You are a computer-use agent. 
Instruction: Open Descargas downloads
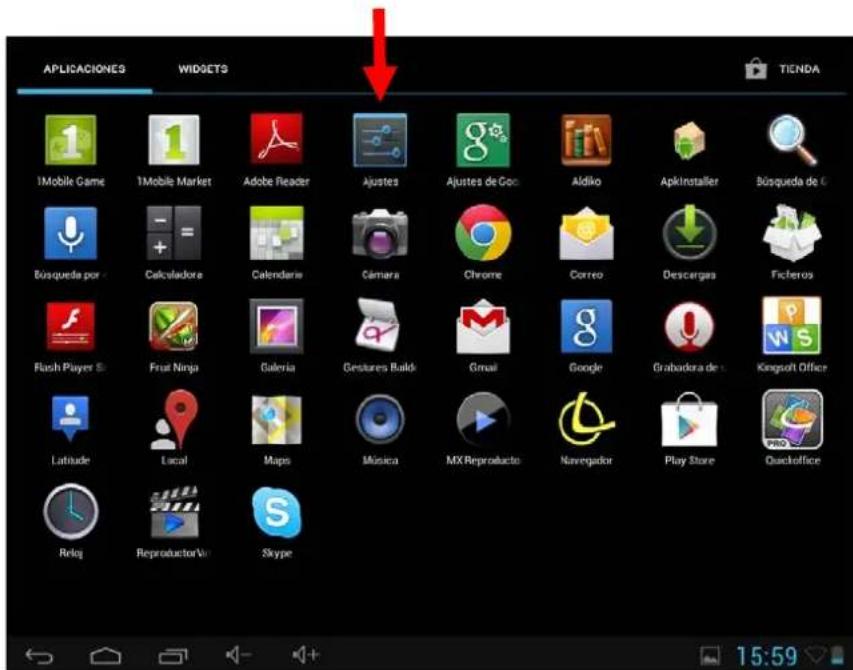point(689,233)
